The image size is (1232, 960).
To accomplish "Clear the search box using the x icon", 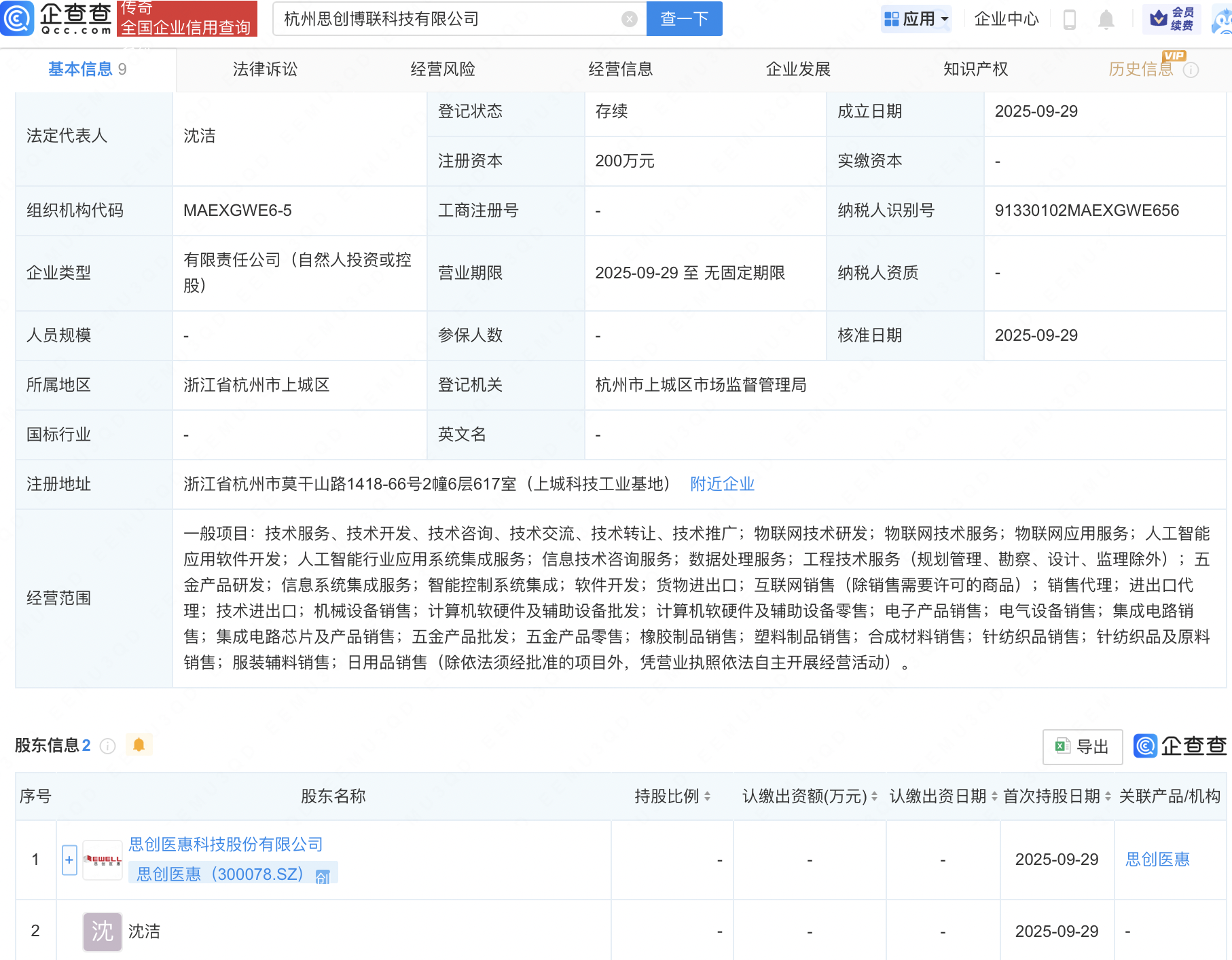I will pos(630,18).
